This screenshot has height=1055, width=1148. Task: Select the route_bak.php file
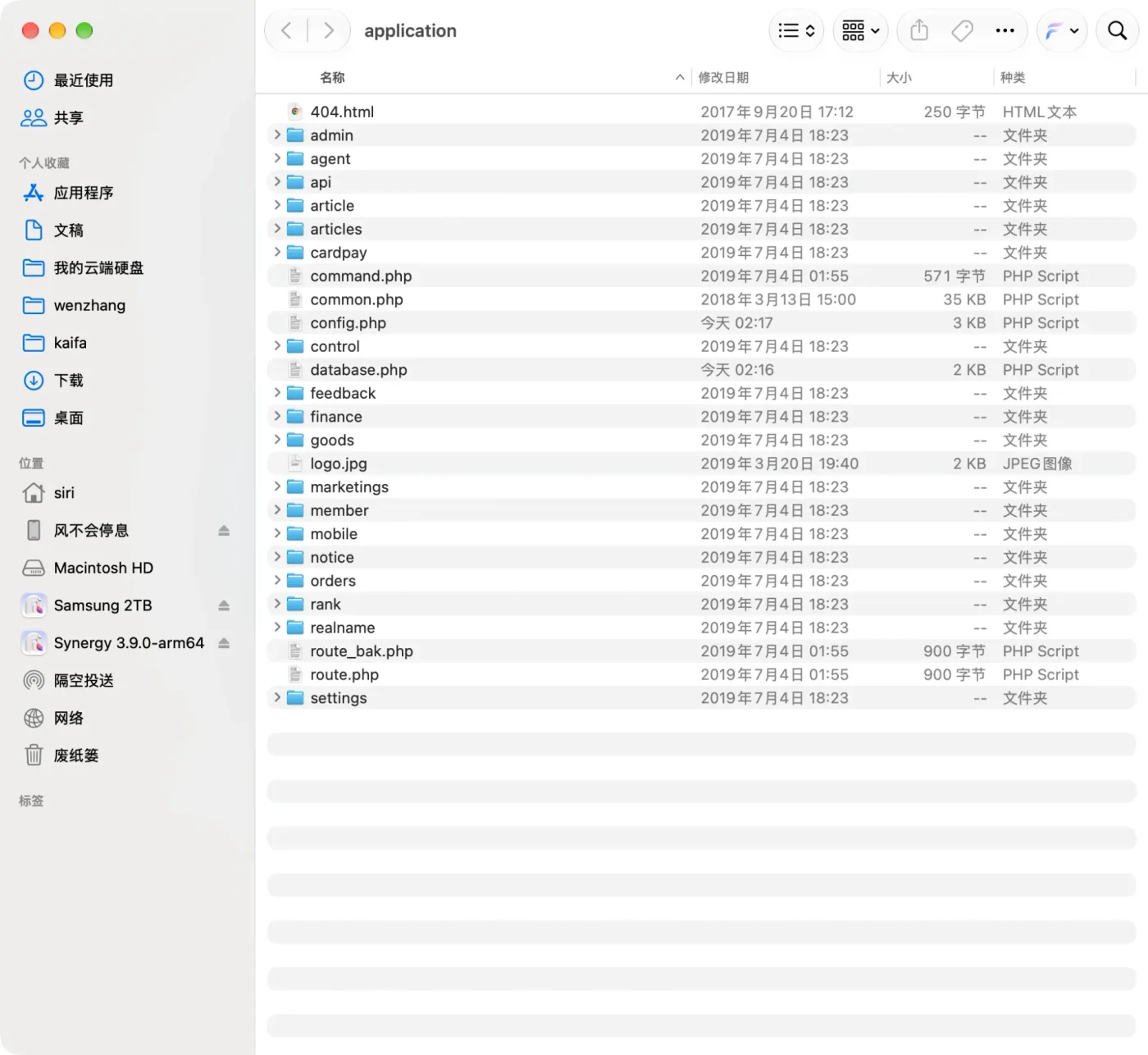(702, 651)
